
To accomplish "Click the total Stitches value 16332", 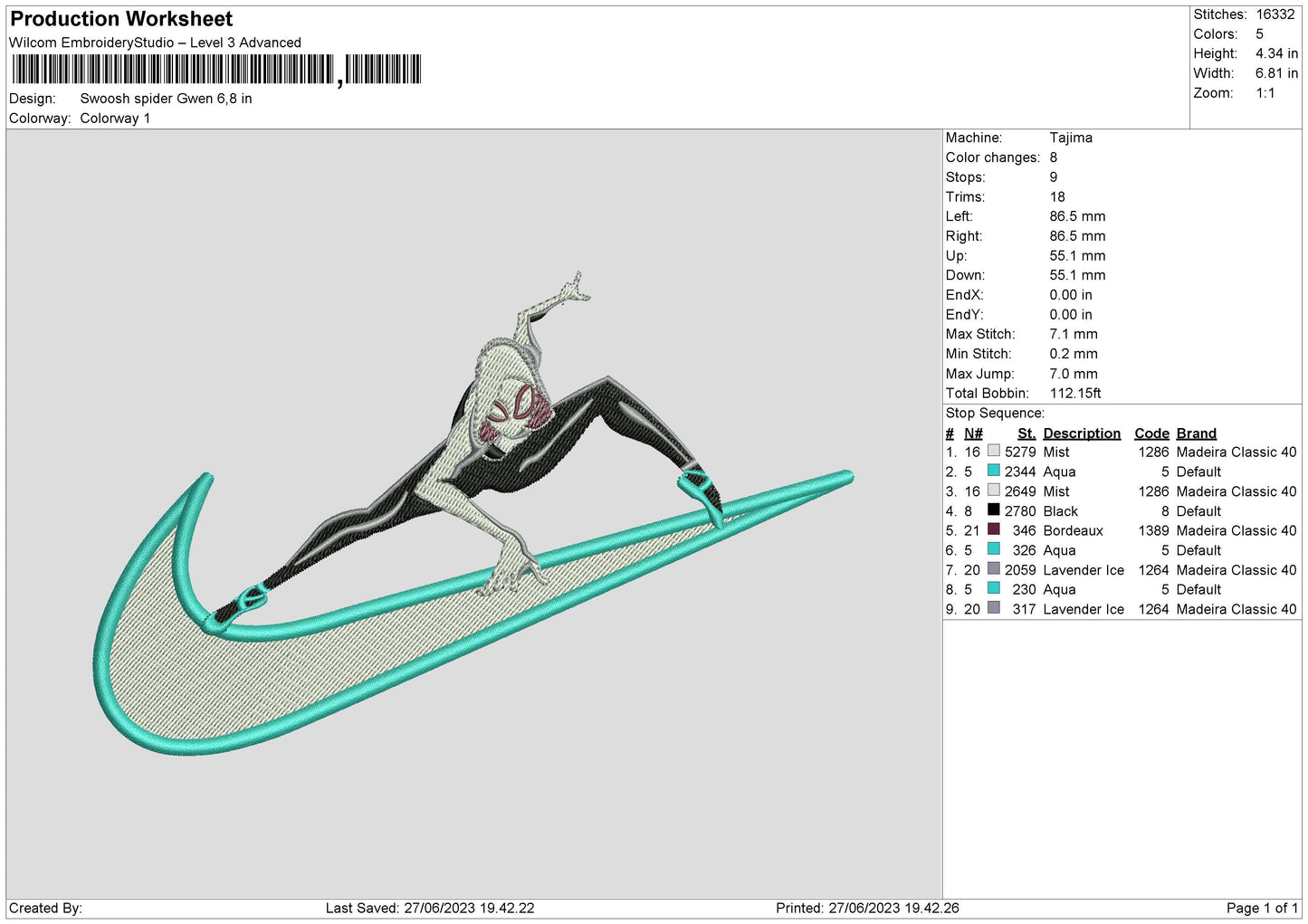I will tap(1275, 14).
